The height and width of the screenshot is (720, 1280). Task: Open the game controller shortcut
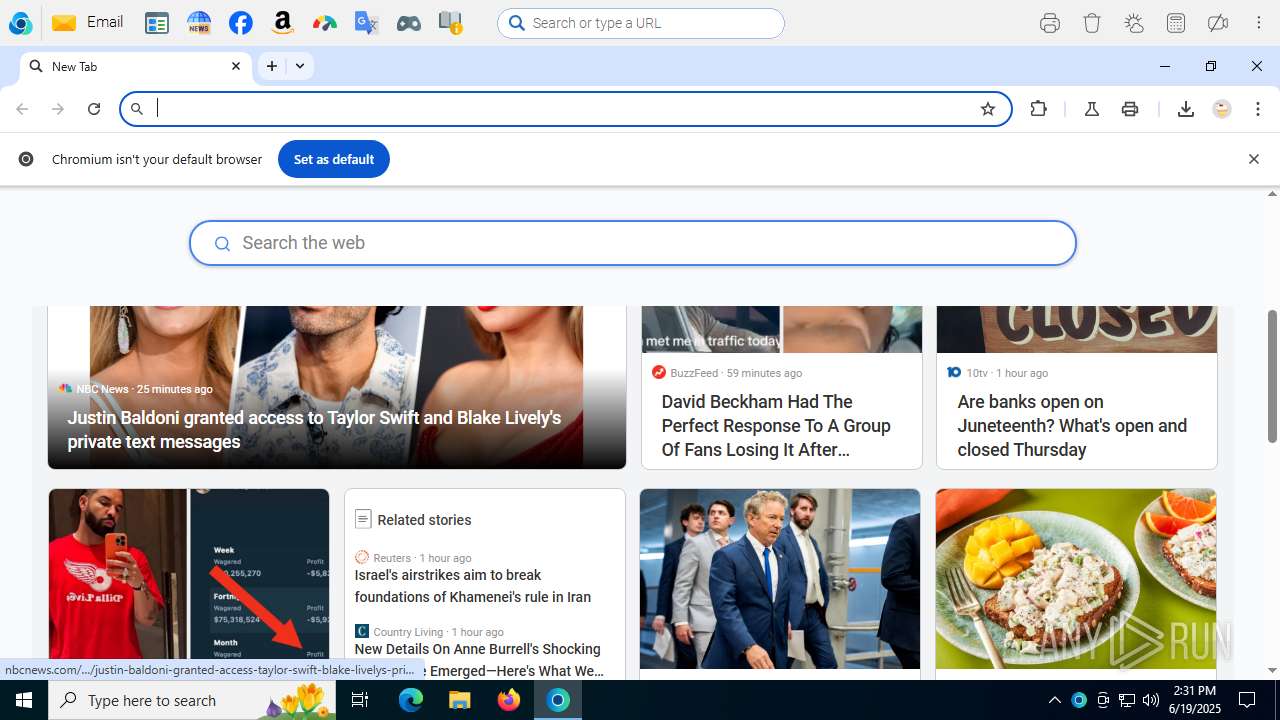coord(408,23)
